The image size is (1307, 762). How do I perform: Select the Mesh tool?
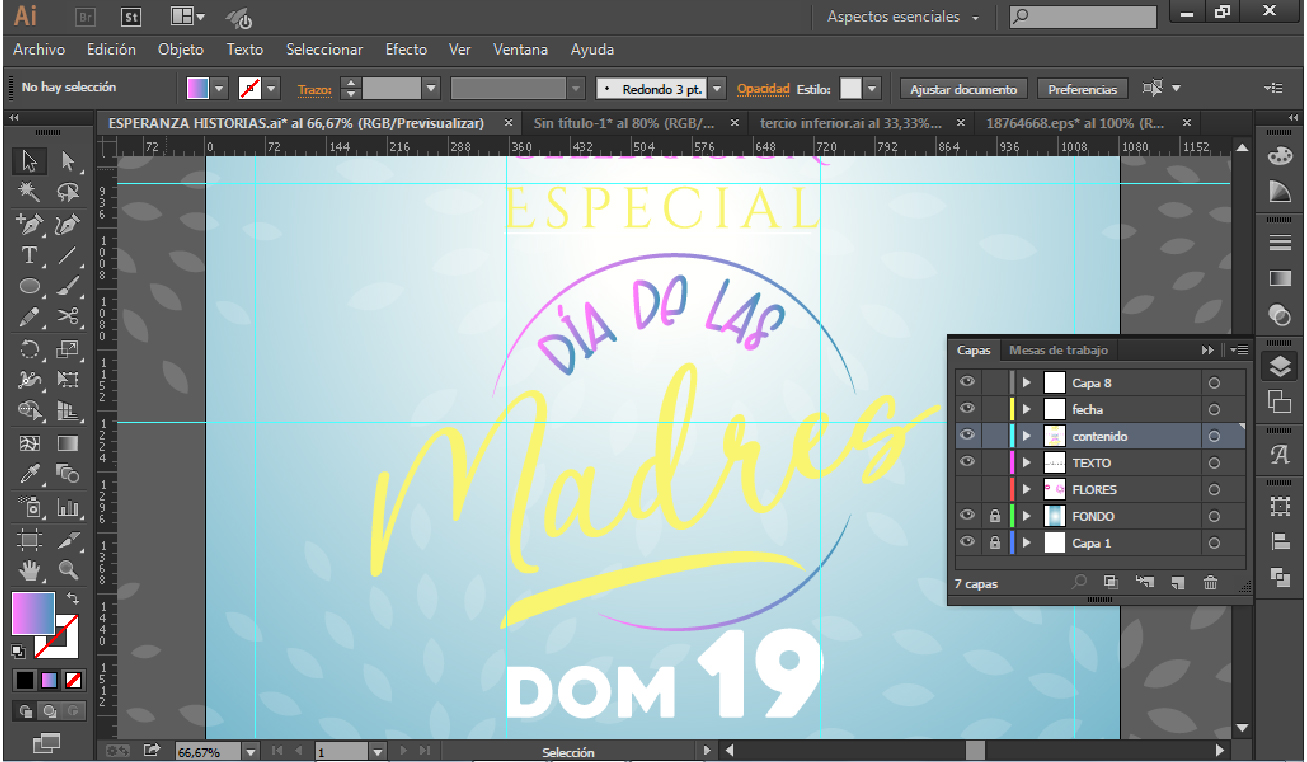click(x=30, y=443)
